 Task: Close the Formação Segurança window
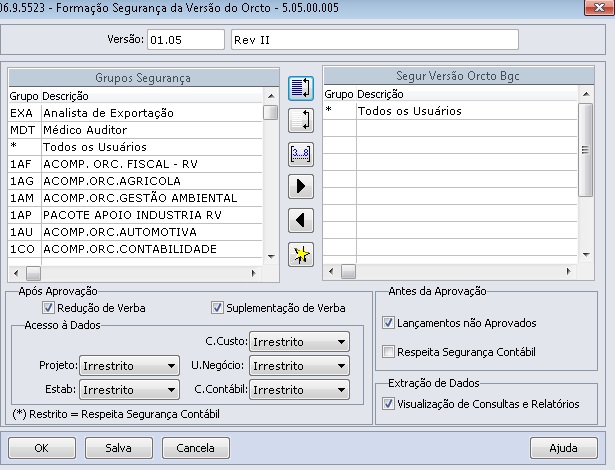[599, 7]
